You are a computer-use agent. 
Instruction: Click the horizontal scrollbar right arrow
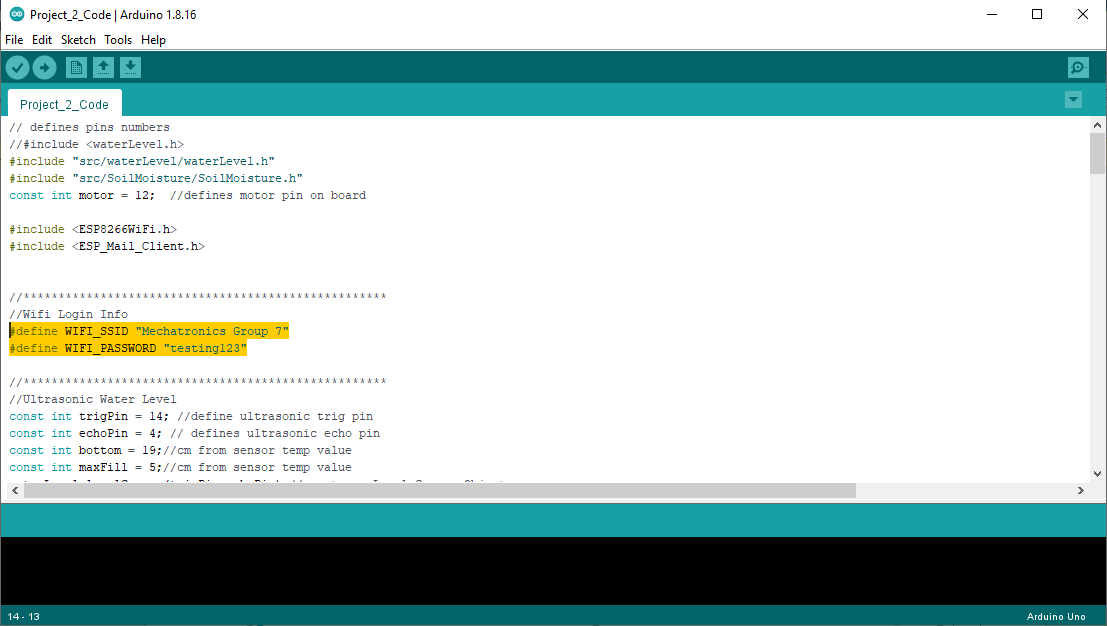pyautogui.click(x=1080, y=490)
